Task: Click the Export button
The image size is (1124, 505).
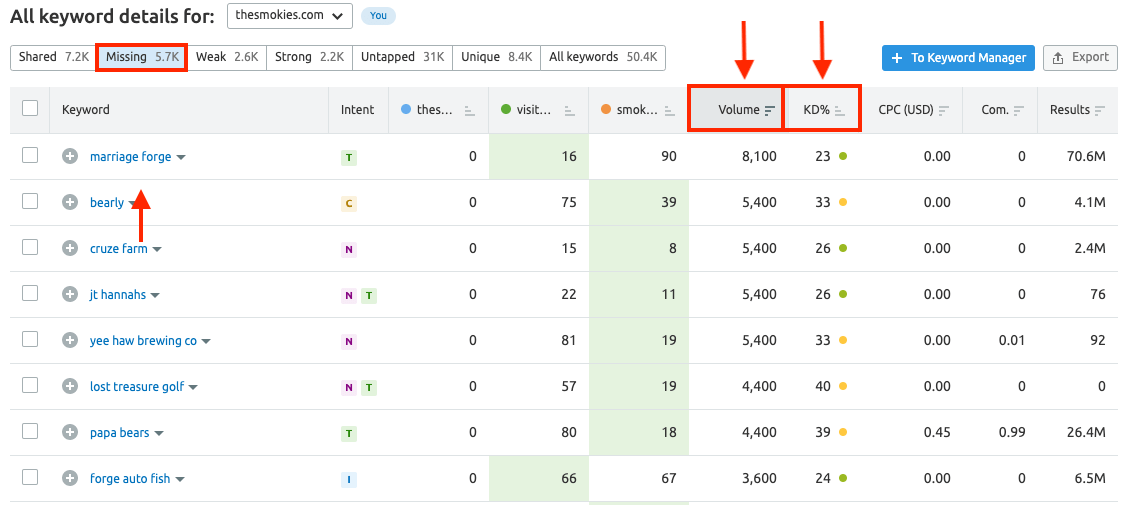Action: point(1080,58)
